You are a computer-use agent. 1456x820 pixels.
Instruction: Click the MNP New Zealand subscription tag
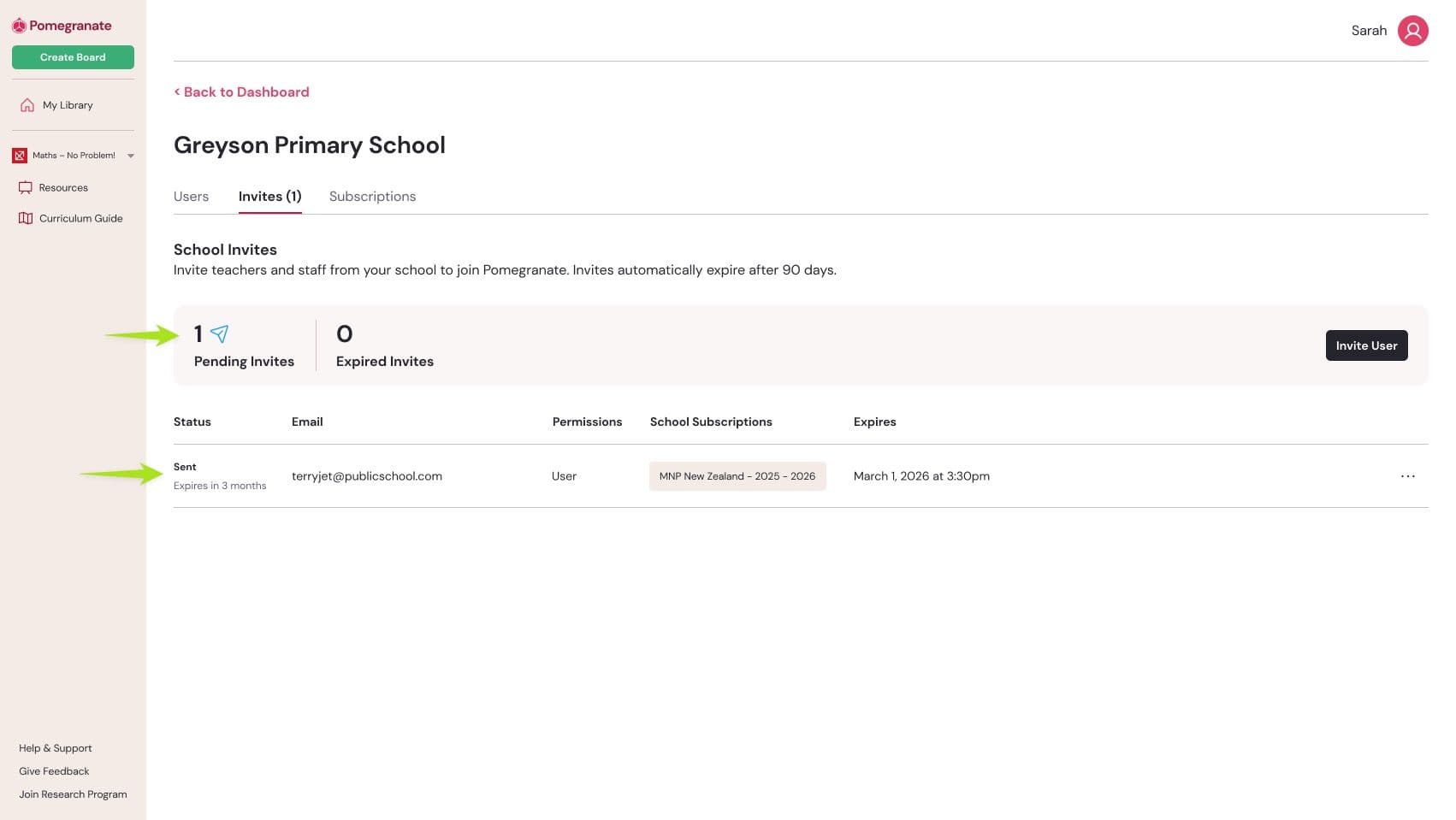737,476
